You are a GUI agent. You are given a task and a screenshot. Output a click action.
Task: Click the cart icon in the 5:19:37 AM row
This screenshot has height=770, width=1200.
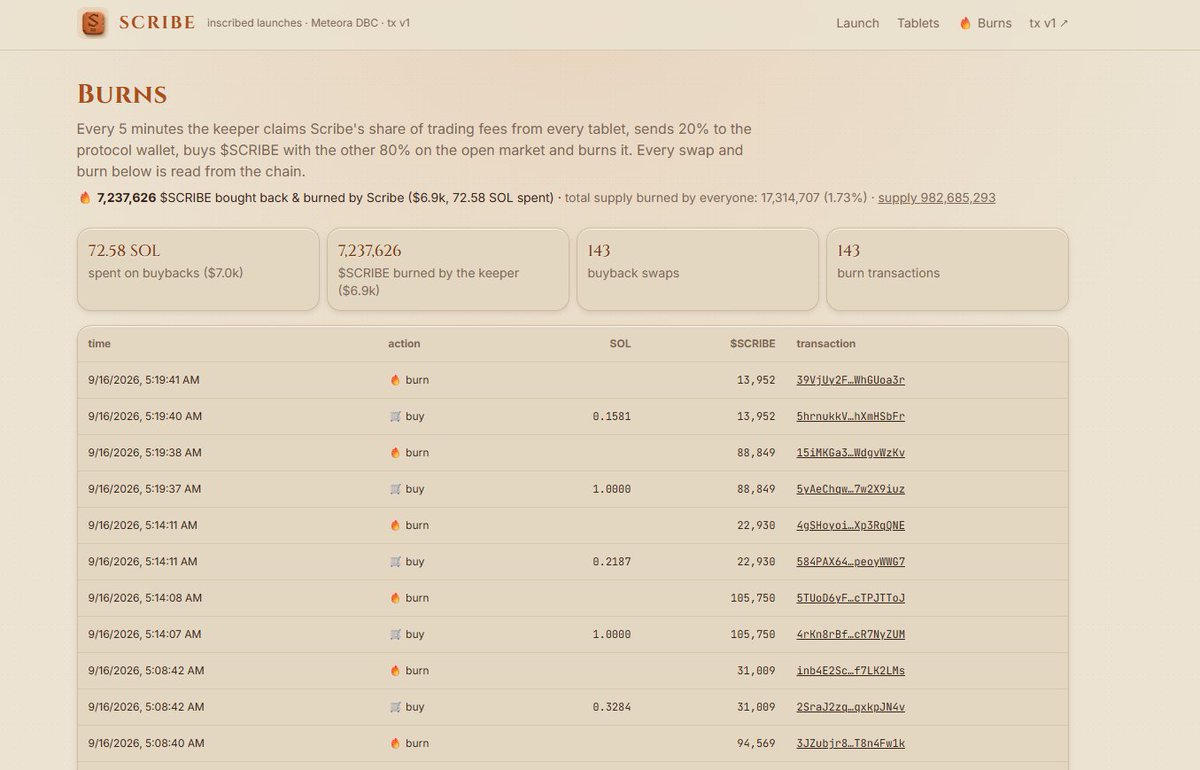tap(395, 489)
